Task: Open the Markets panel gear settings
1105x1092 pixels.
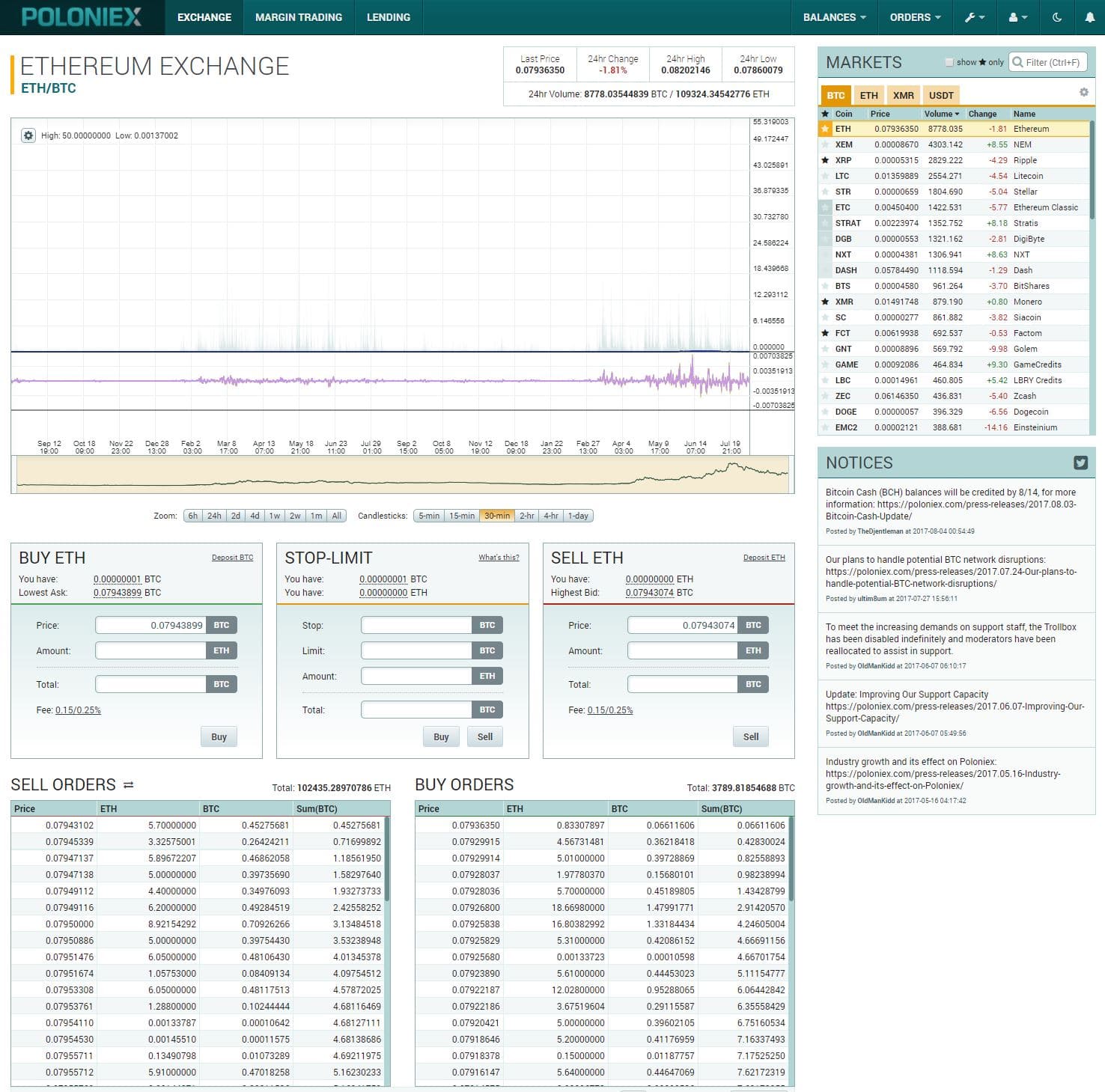Action: point(1083,91)
